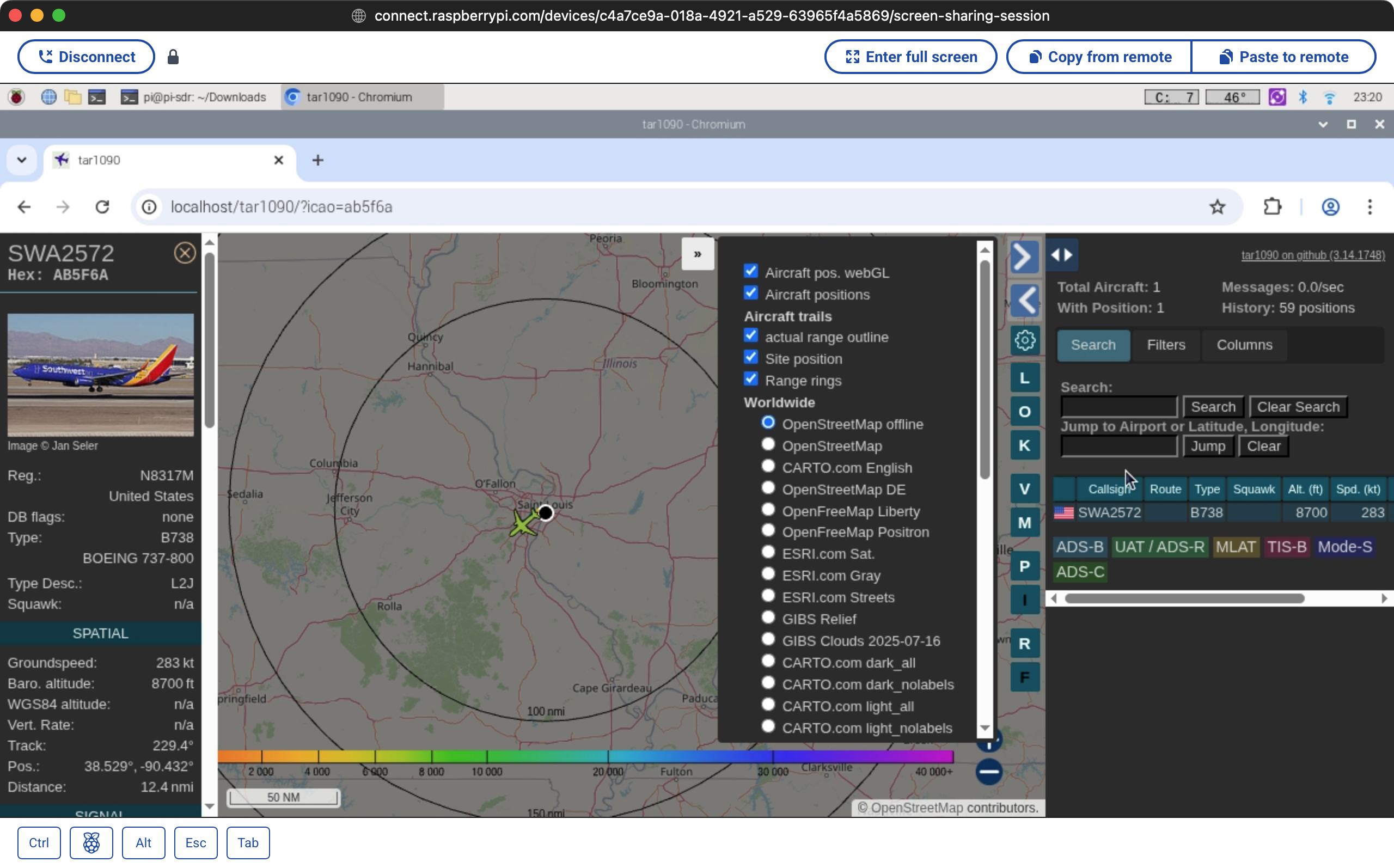Select the ESRI.com Sat. map layer

768,552
